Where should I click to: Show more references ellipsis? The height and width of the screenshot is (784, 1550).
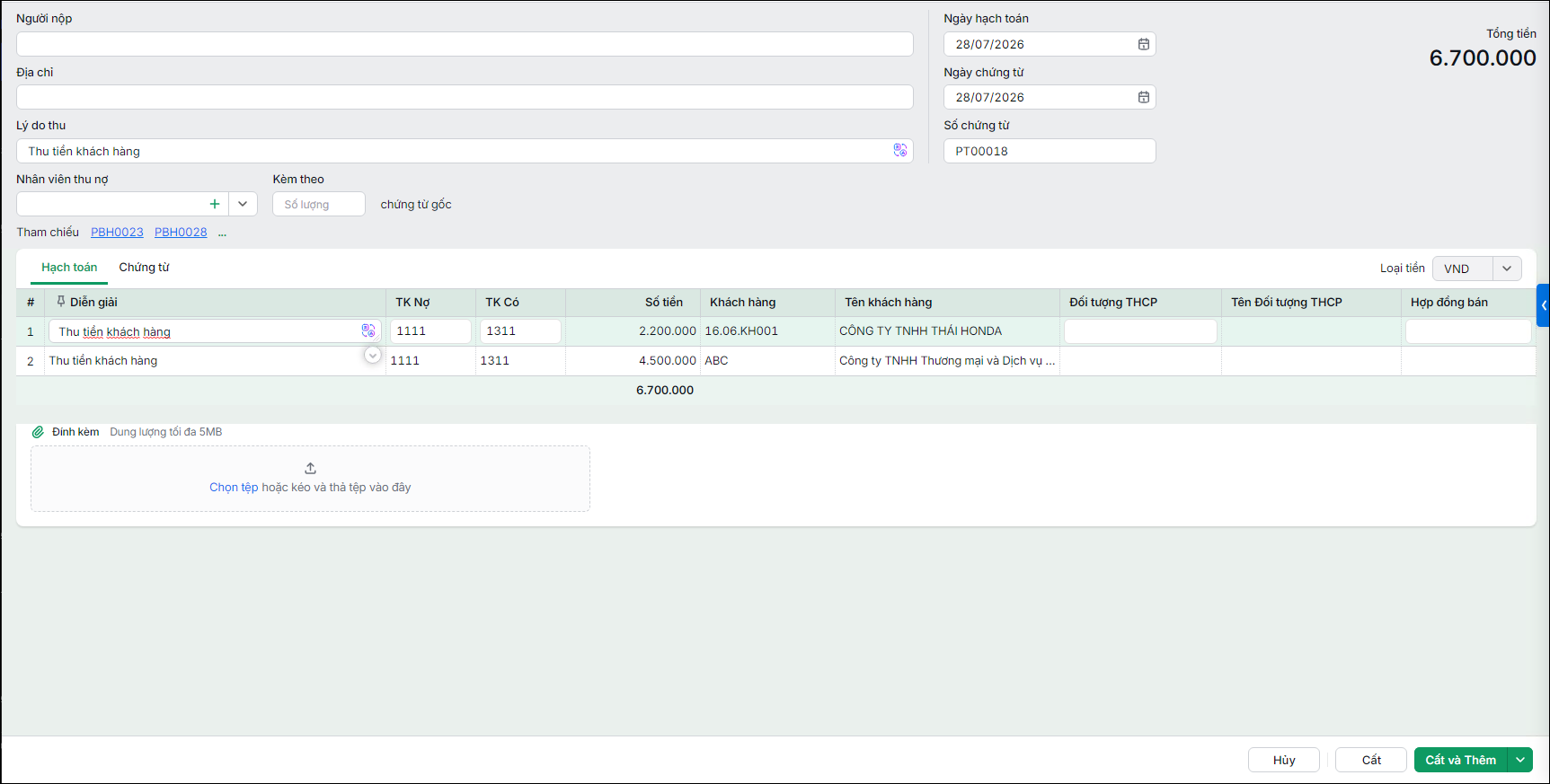(x=222, y=233)
